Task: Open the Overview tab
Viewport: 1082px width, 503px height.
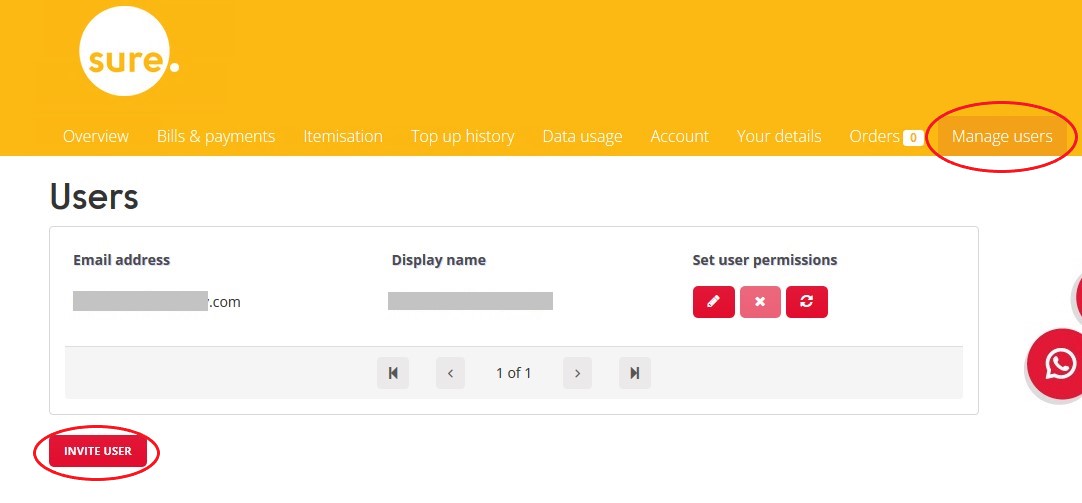Action: (96, 136)
